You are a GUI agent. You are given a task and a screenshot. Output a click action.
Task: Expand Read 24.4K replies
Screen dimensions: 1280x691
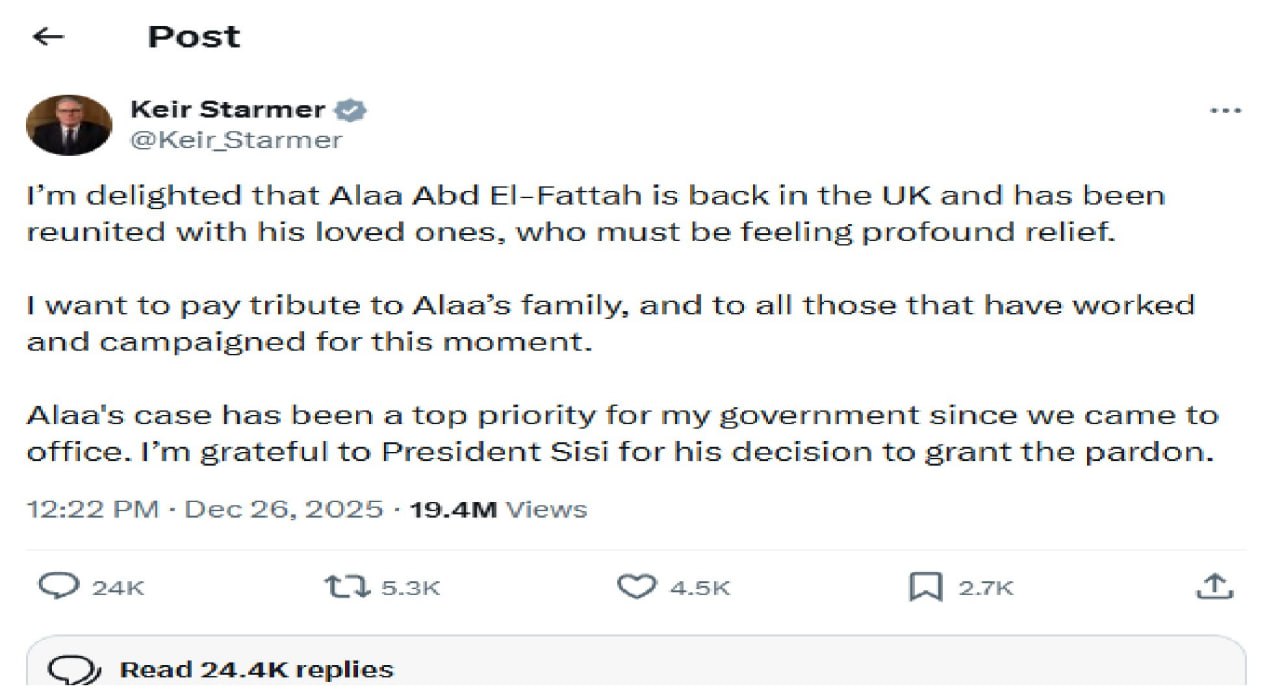point(257,669)
